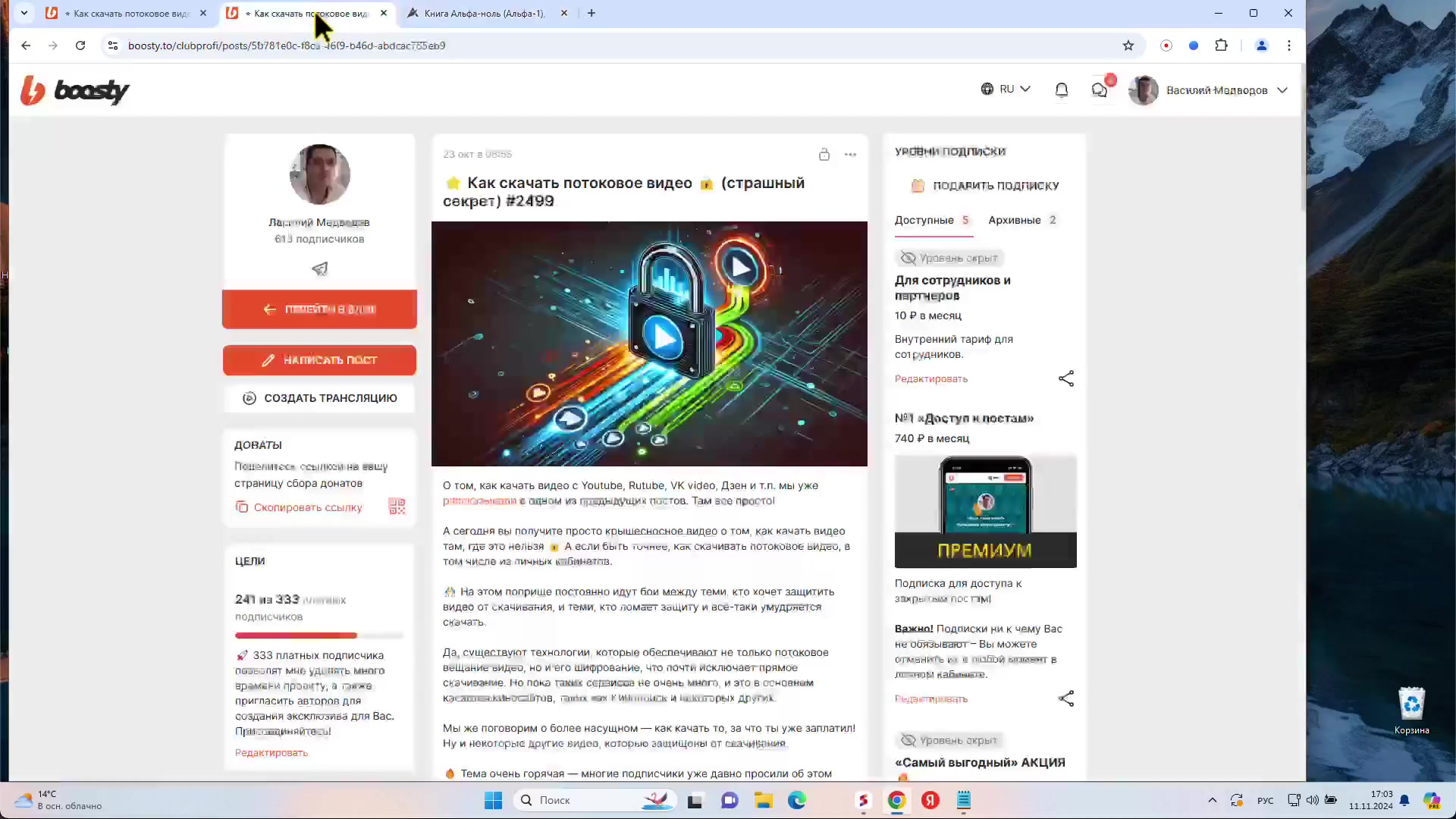Open the chat messages icon
Screen dimensions: 1456x819
click(x=1099, y=90)
